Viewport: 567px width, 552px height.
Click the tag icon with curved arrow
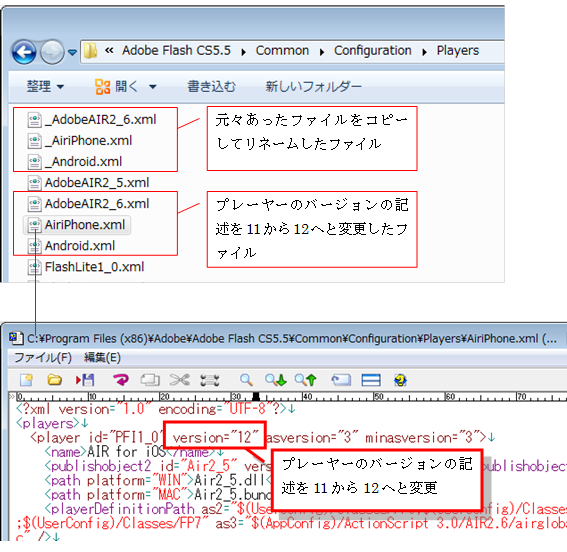[x=341, y=380]
